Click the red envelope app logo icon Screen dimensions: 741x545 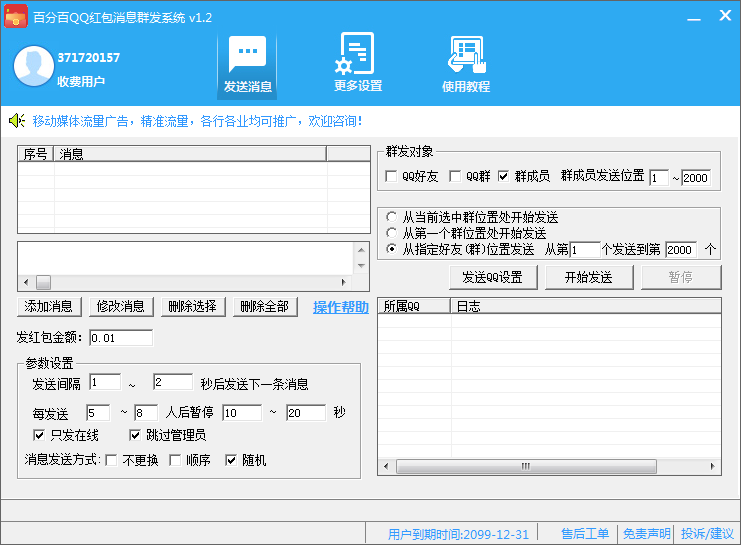(16, 16)
